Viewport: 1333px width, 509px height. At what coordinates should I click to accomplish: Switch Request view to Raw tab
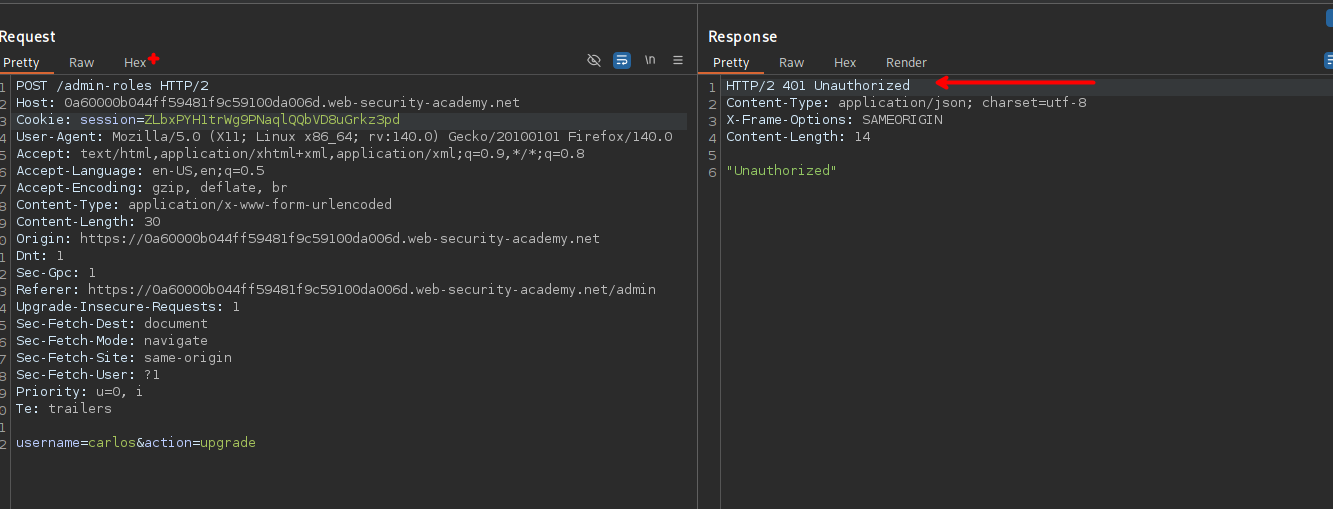point(82,63)
